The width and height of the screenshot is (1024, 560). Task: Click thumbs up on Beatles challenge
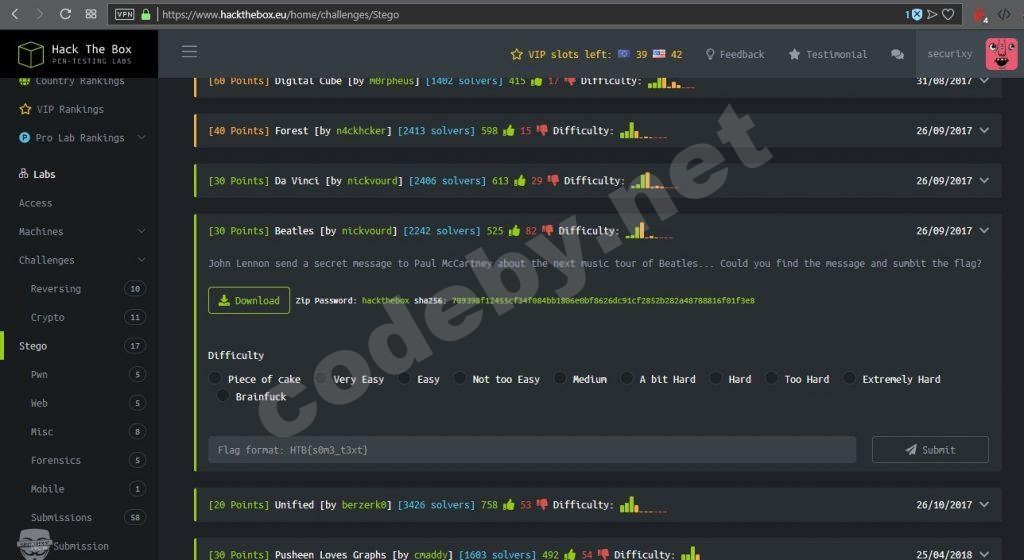click(x=514, y=230)
